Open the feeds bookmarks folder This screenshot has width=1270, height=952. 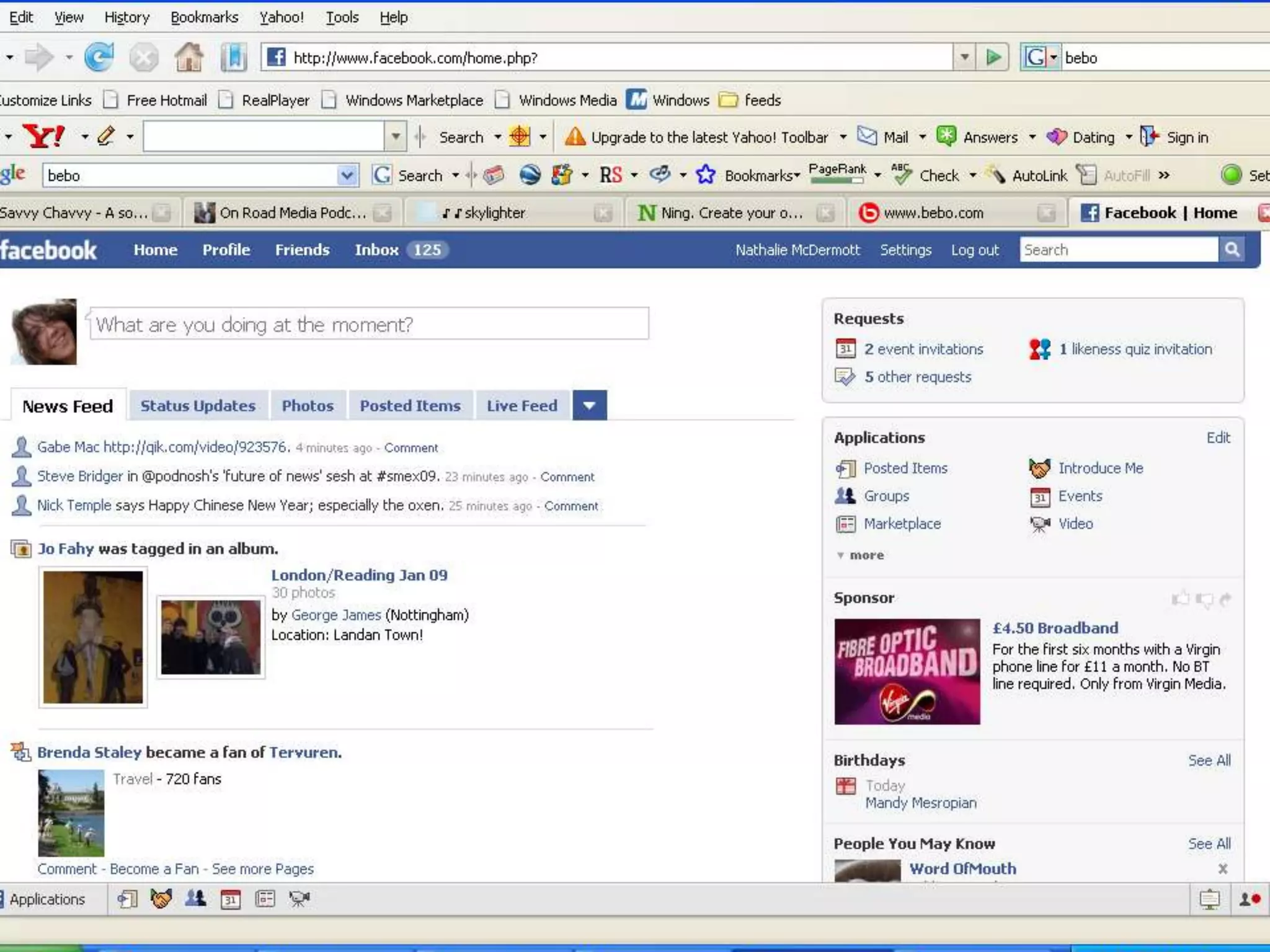[x=750, y=100]
